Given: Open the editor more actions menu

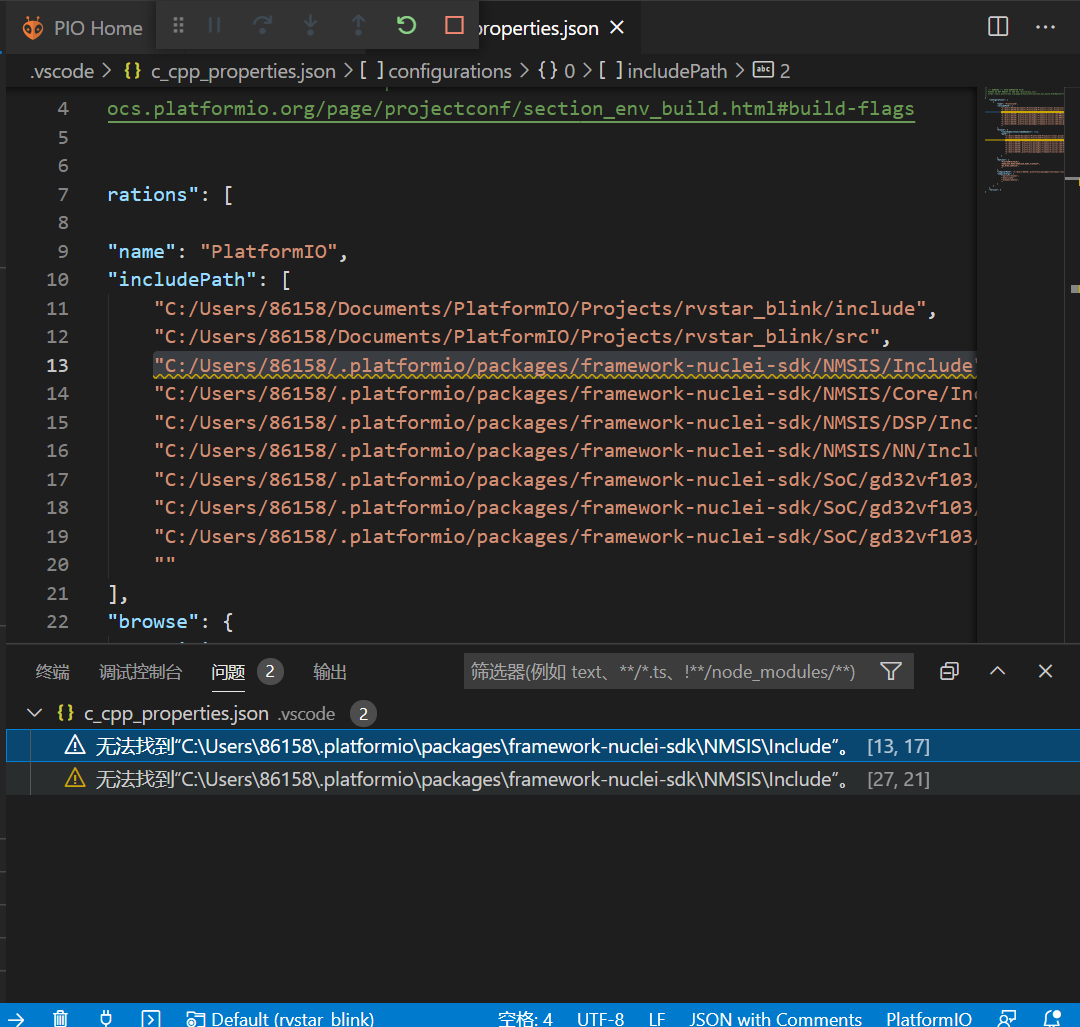Looking at the screenshot, I should (1046, 27).
